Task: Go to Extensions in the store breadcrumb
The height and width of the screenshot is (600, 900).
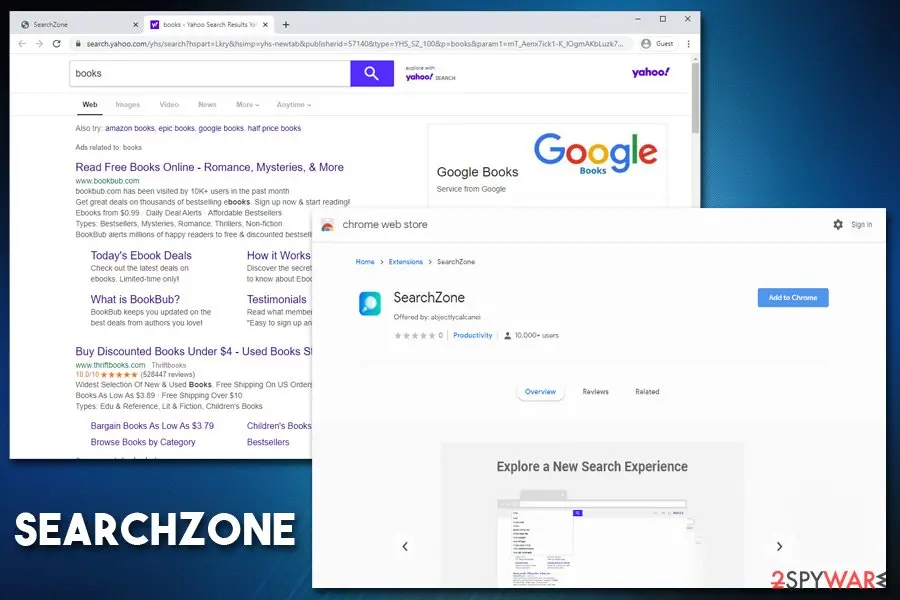Action: click(x=405, y=262)
